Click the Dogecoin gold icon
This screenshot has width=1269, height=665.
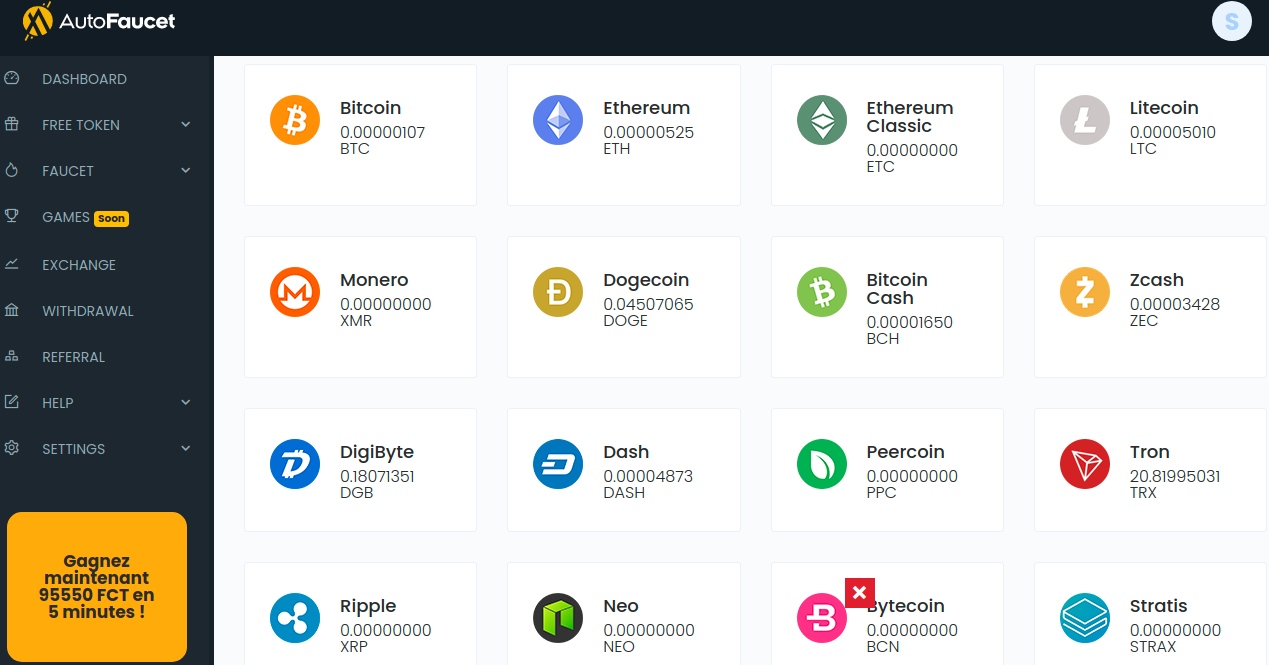tap(558, 293)
